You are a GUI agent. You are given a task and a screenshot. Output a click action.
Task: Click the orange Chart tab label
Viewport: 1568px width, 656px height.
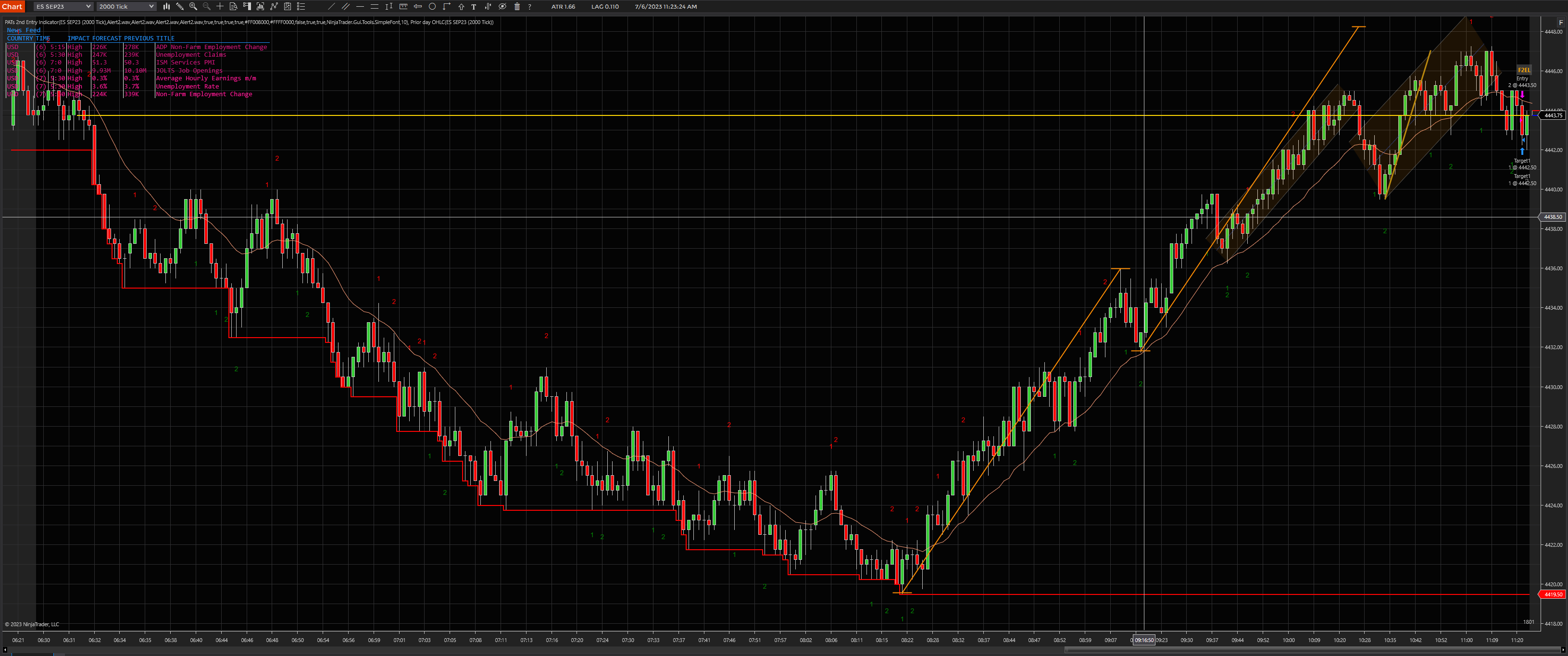(x=12, y=7)
